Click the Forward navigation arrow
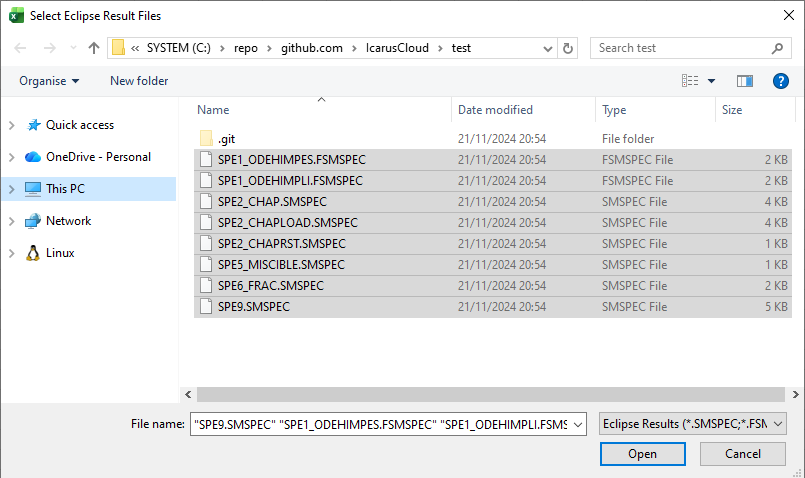Viewport: 805px width, 478px height. click(x=49, y=48)
